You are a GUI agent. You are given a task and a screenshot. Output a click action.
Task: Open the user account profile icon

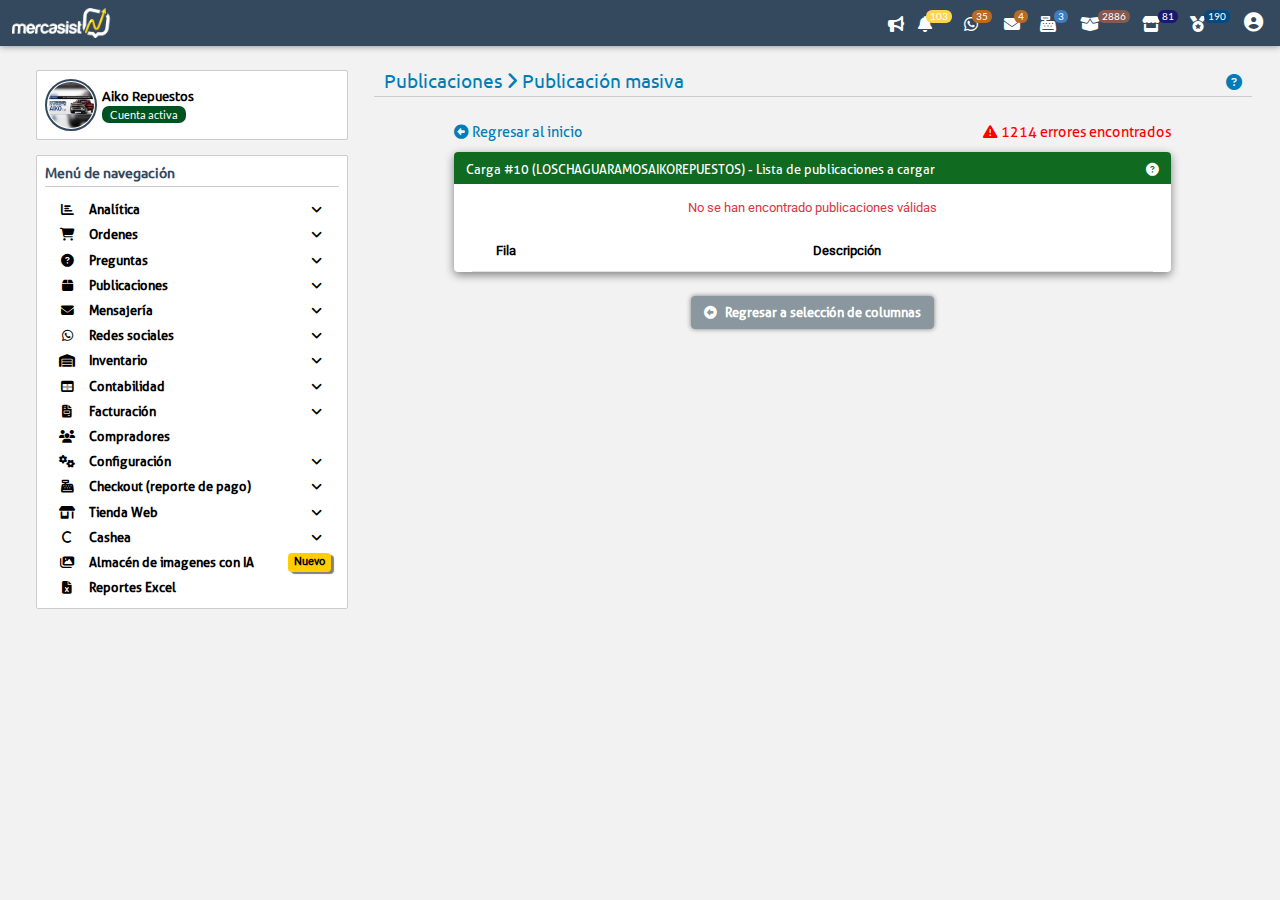[1253, 22]
